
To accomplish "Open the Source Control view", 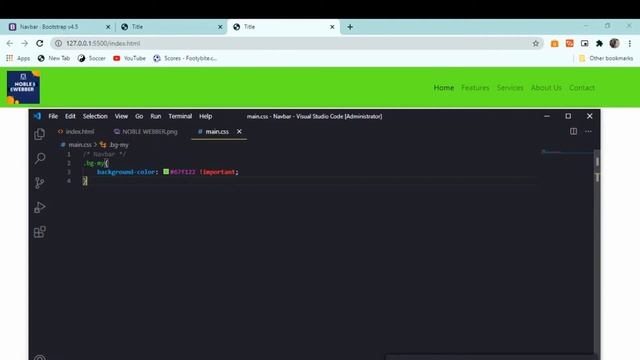I will 40,183.
